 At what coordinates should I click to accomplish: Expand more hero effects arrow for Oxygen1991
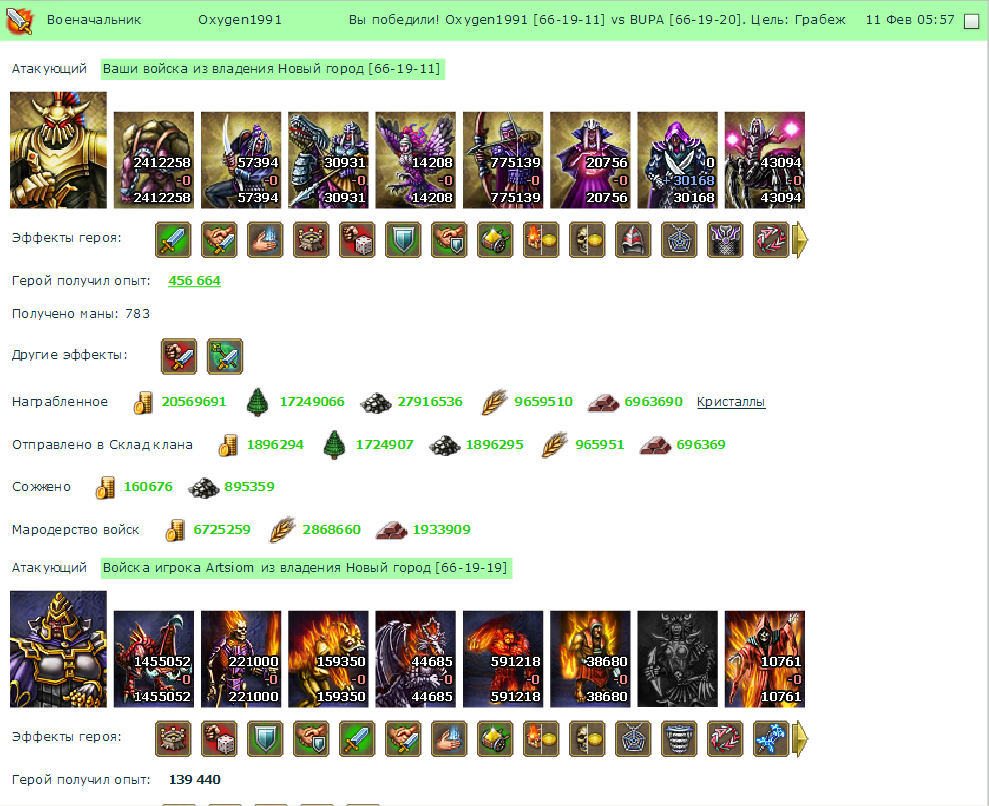(800, 240)
